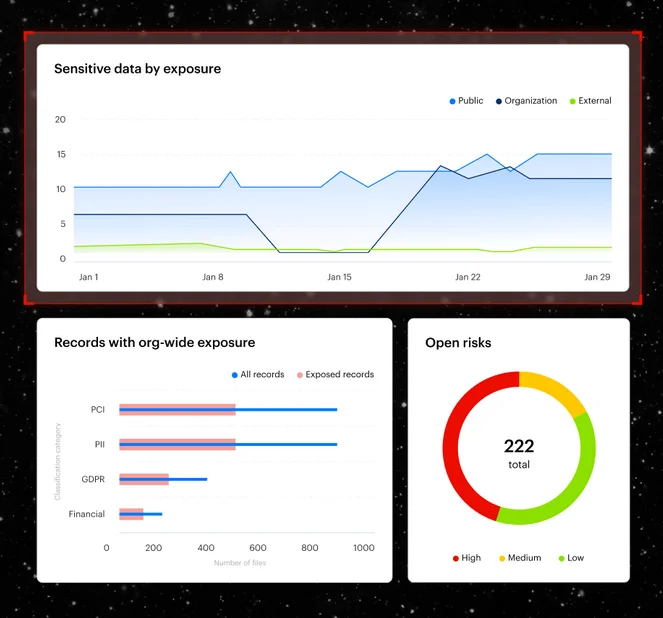
Task: Toggle the External series legend item
Action: tap(590, 101)
